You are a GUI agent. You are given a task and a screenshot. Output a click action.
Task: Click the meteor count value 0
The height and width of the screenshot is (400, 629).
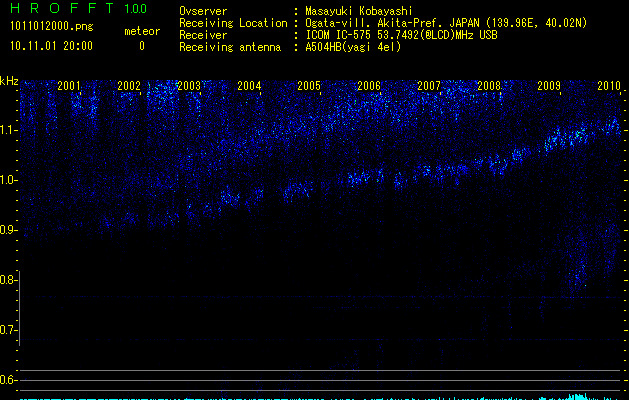(x=142, y=46)
